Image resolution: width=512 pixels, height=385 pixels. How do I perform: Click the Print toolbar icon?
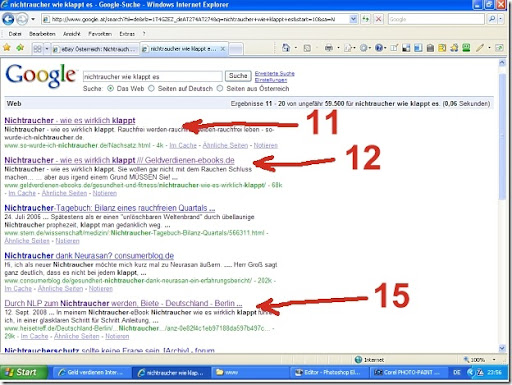[x=329, y=48]
